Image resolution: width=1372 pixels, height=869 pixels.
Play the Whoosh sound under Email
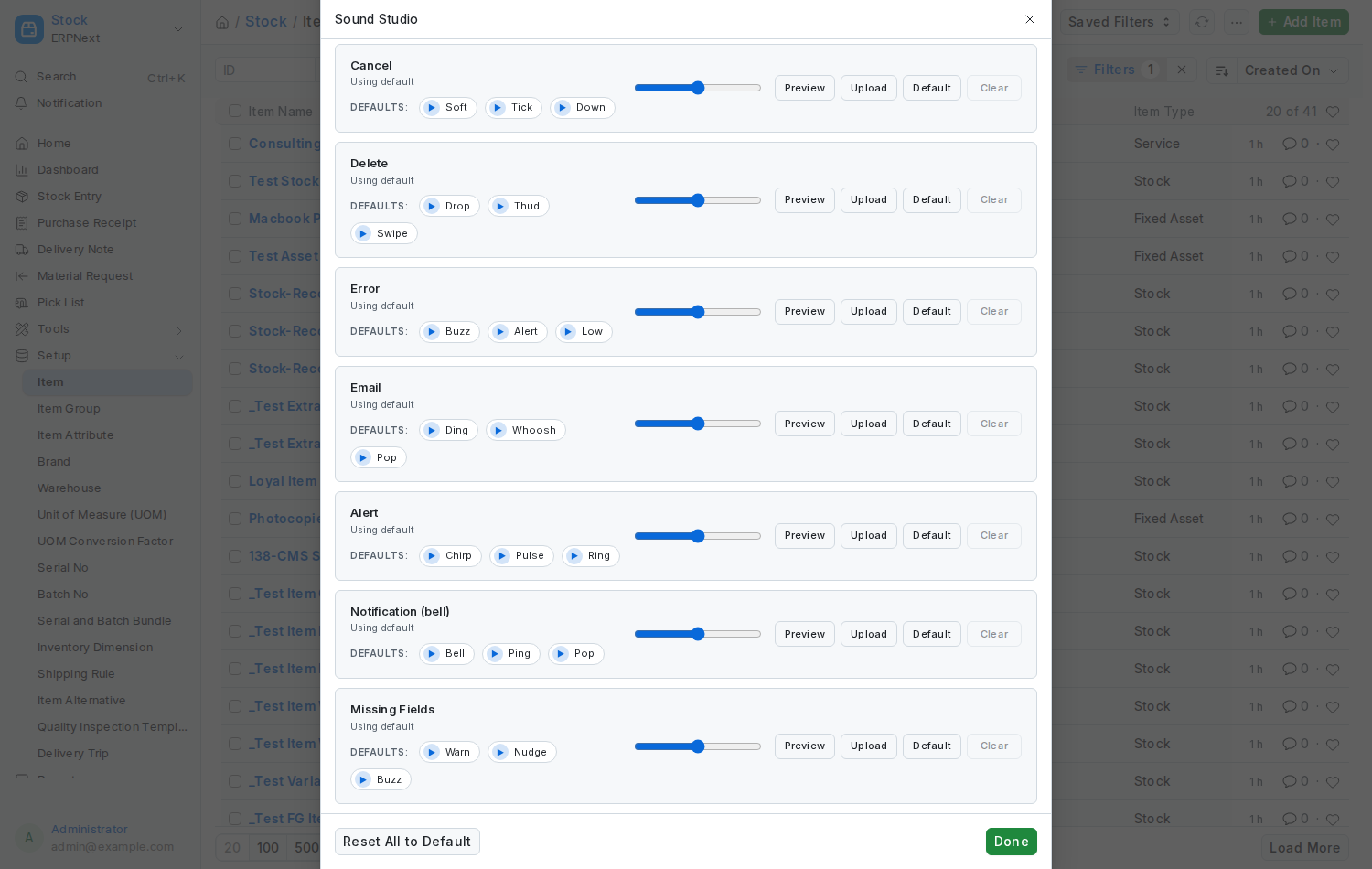pos(526,431)
